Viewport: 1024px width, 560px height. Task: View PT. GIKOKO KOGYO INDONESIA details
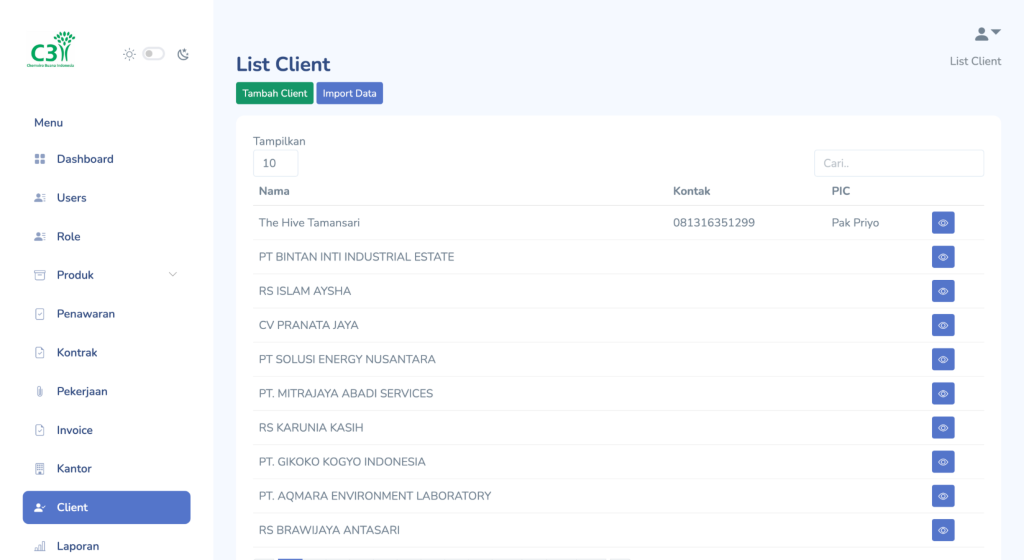pos(942,462)
